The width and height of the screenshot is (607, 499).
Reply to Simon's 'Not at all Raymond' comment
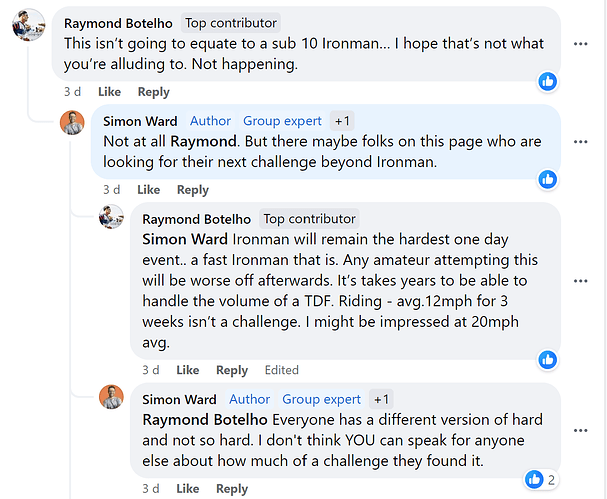pos(193,190)
